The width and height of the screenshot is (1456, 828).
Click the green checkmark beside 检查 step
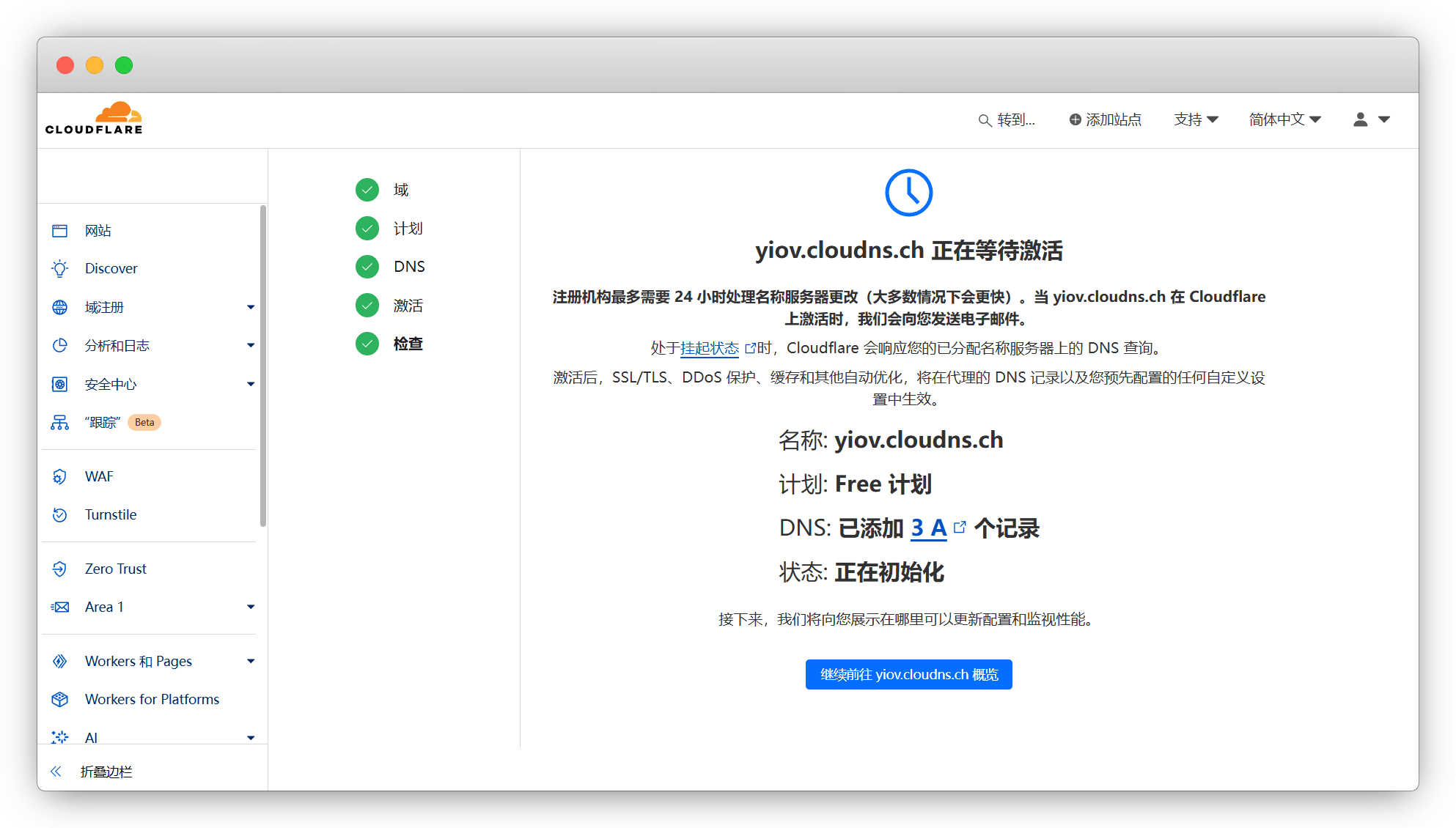(x=367, y=343)
